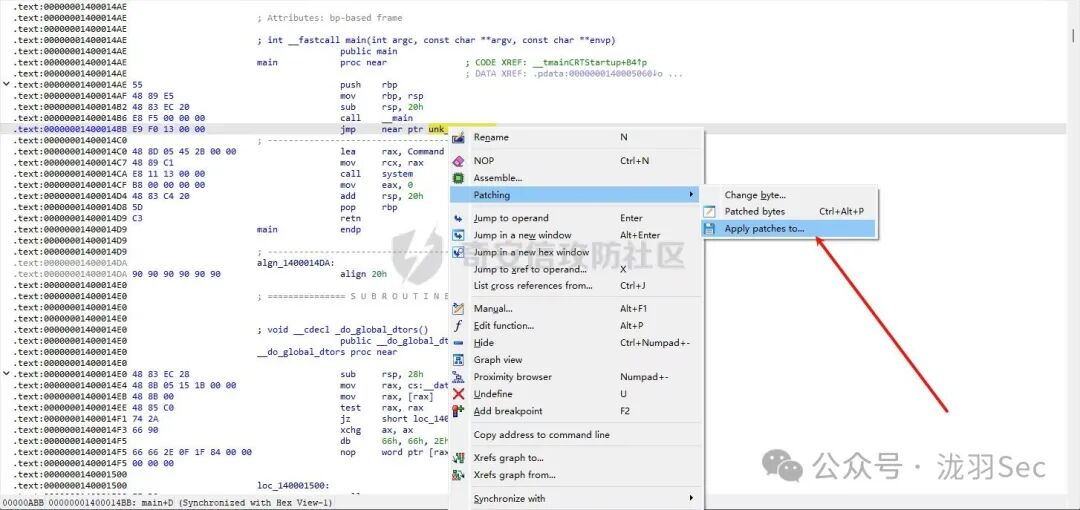The height and width of the screenshot is (510, 1080).
Task: Click the Xrefs graph from icon
Action: (x=458, y=475)
